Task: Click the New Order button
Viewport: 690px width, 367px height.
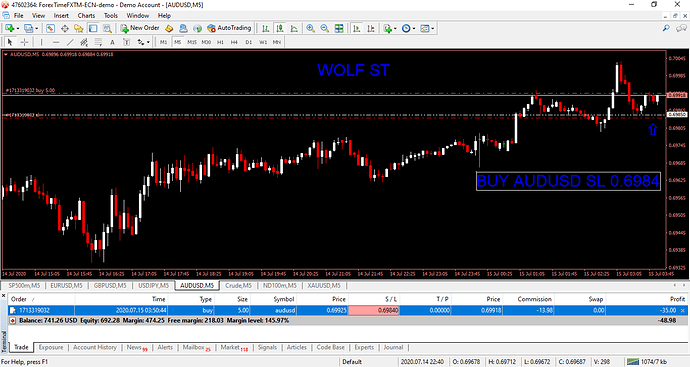Action: click(140, 28)
